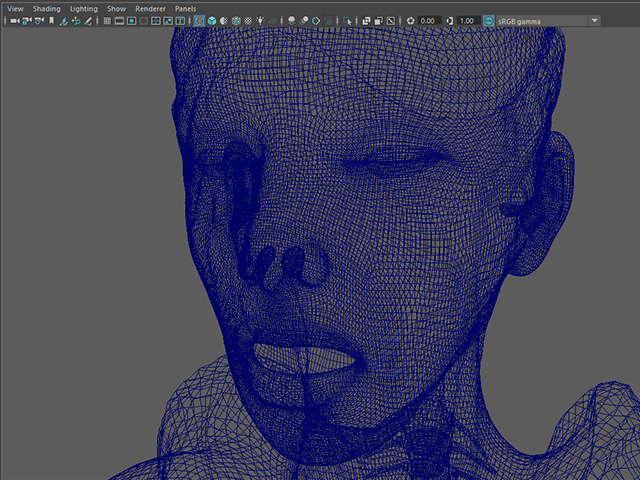This screenshot has height=480, width=640.
Task: Open the camera Bookmarks icon
Action: point(51,21)
